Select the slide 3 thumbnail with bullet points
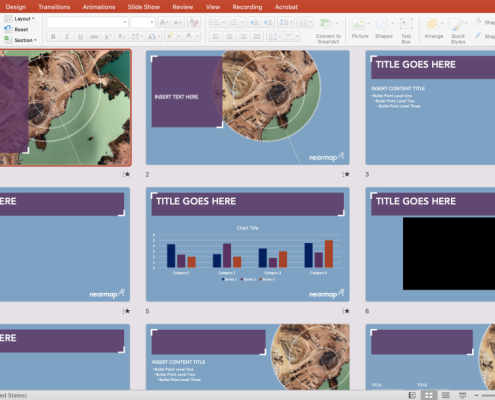The image size is (495, 400). 430,108
